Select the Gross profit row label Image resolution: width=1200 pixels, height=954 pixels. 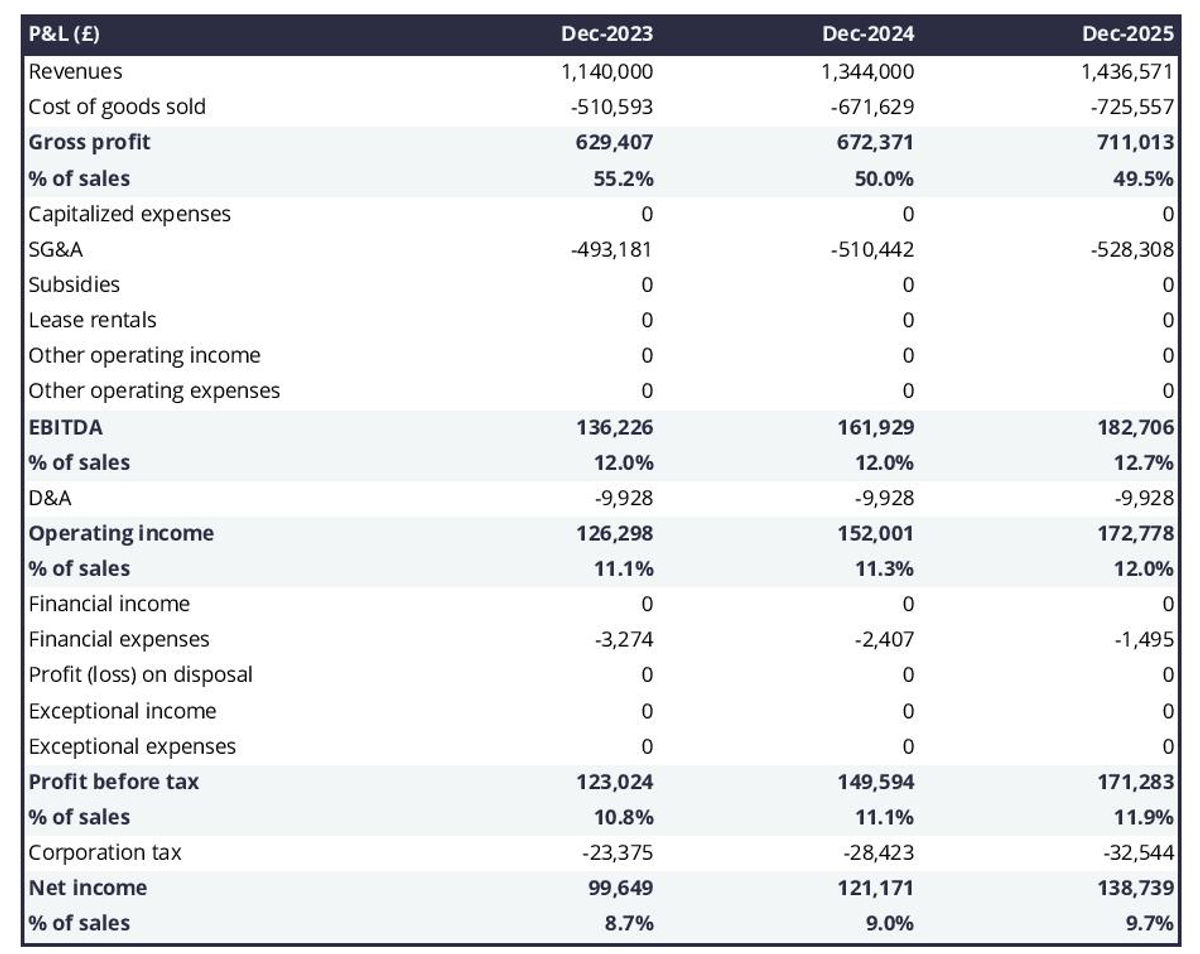click(x=89, y=142)
